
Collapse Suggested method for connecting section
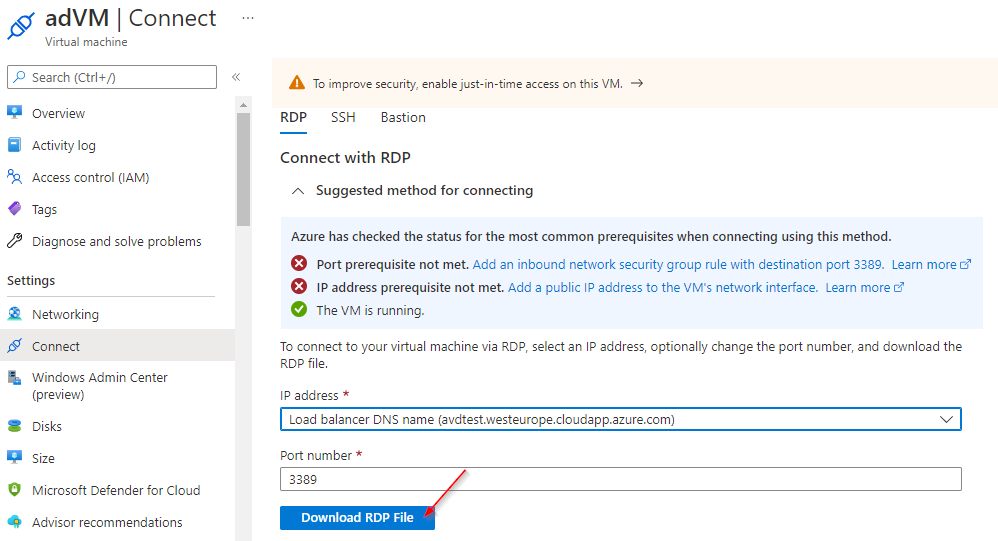click(298, 191)
